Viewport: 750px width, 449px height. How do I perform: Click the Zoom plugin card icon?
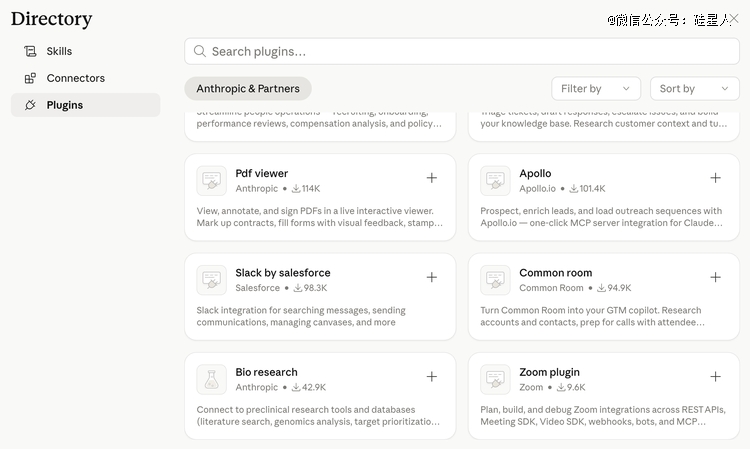pos(495,379)
